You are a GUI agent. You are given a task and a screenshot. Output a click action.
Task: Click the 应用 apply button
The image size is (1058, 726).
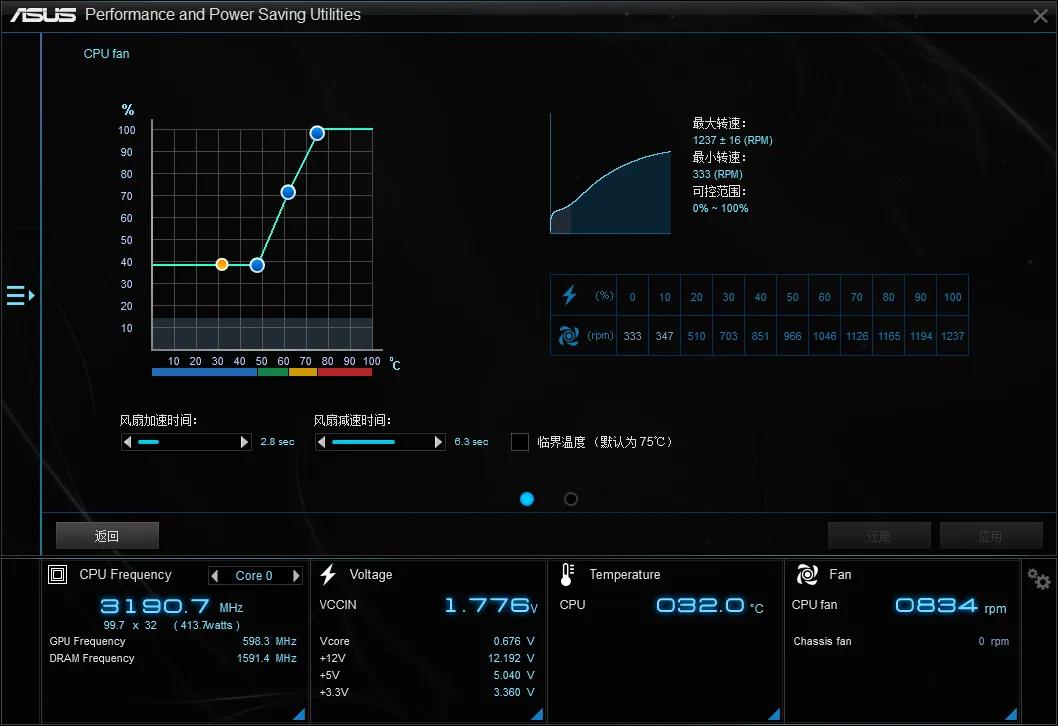click(x=990, y=536)
